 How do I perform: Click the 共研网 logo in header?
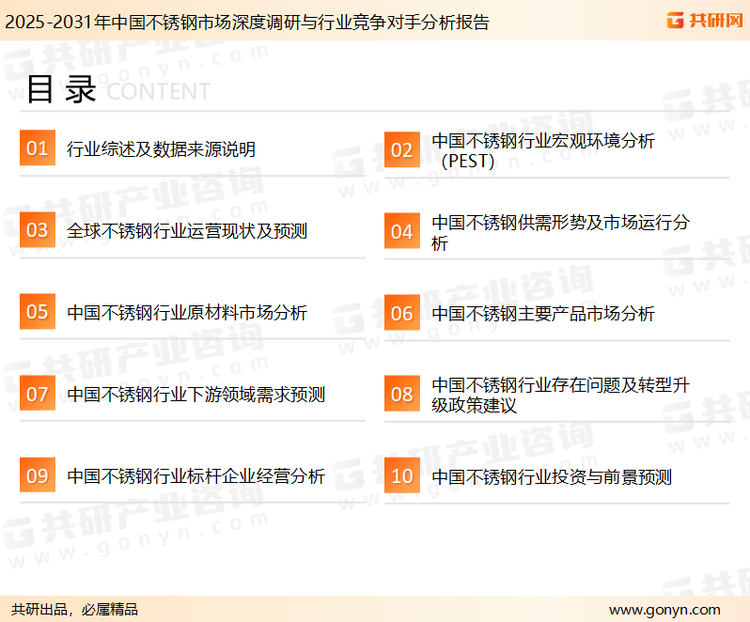point(705,20)
